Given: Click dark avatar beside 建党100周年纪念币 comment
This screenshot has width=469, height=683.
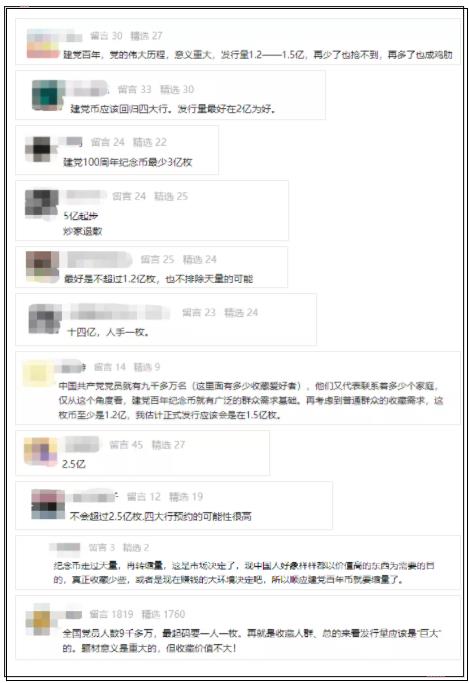Looking at the screenshot, I should point(41,149).
